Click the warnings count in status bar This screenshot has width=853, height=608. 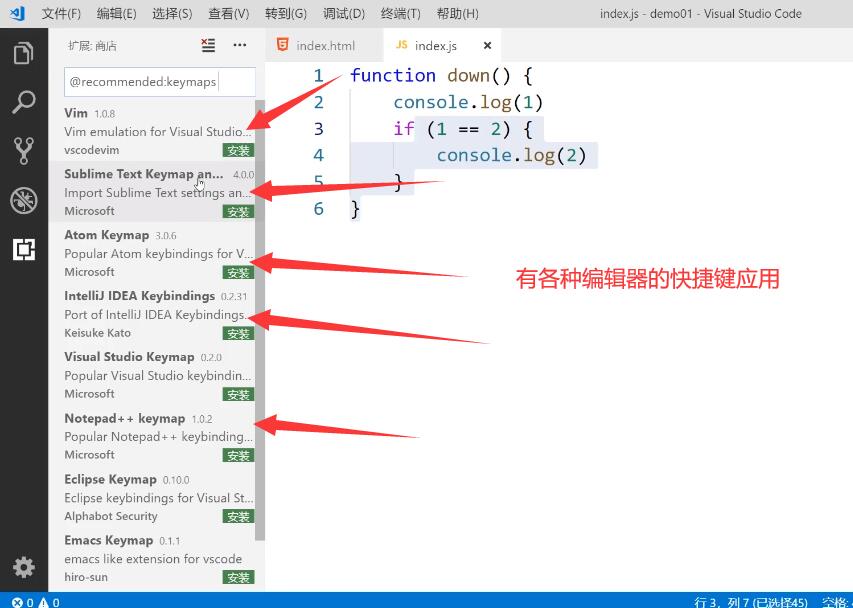tap(49, 602)
